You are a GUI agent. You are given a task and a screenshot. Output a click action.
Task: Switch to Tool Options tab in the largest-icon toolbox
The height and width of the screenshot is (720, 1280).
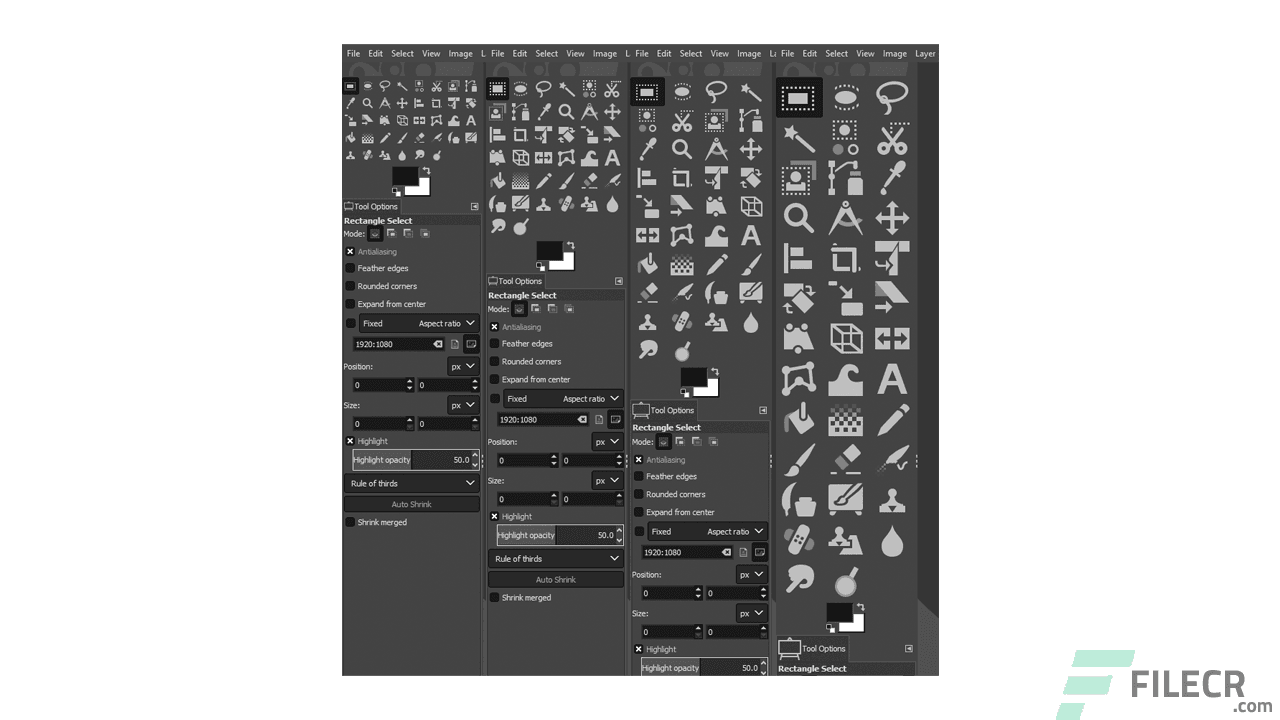[813, 649]
